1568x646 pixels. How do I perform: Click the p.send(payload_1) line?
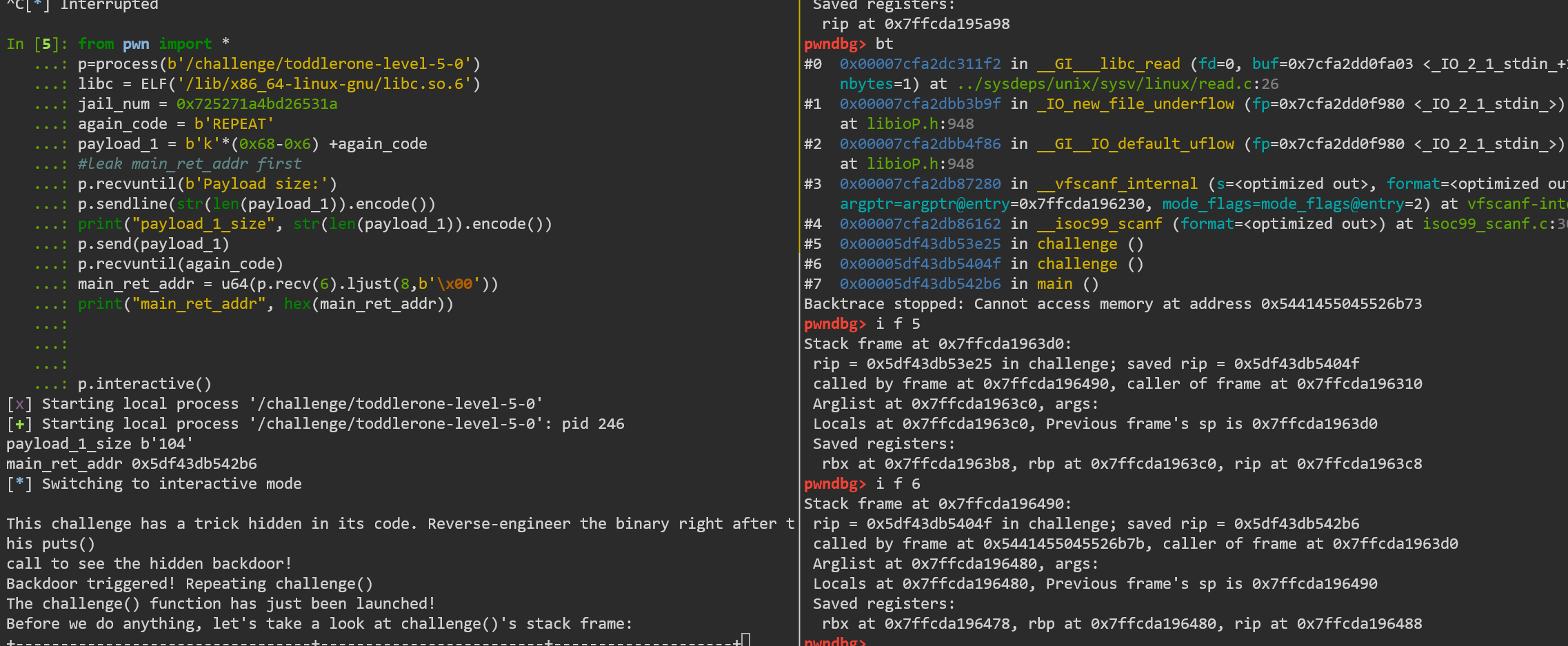click(154, 244)
